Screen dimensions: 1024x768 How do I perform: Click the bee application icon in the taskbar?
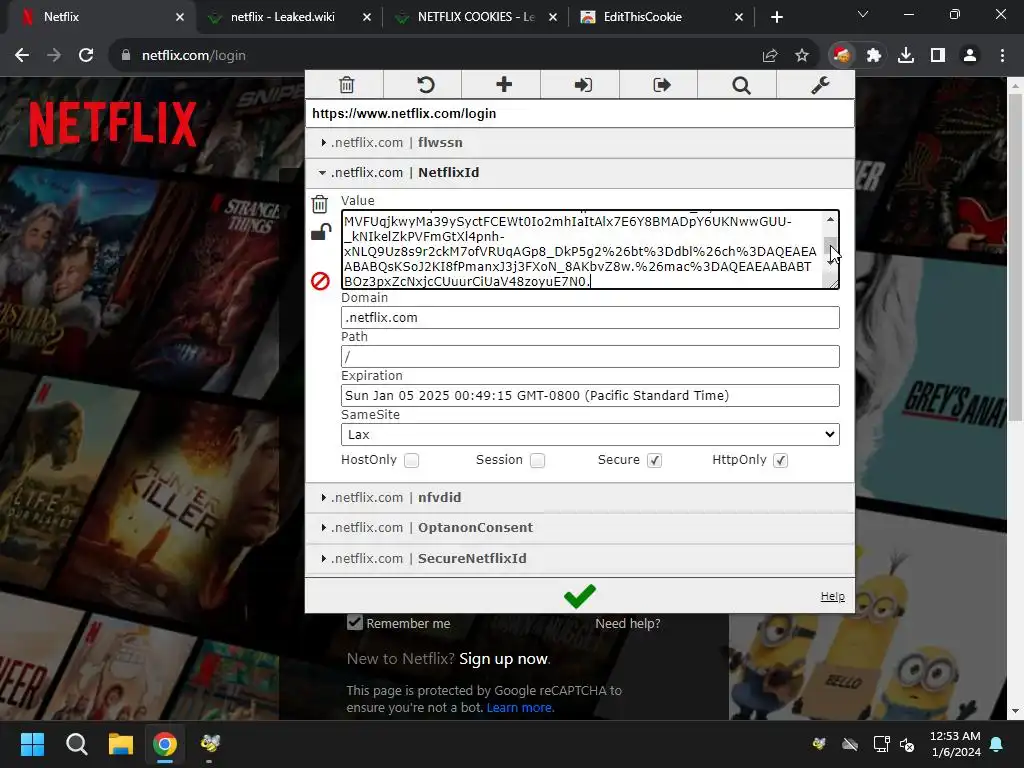[210, 743]
